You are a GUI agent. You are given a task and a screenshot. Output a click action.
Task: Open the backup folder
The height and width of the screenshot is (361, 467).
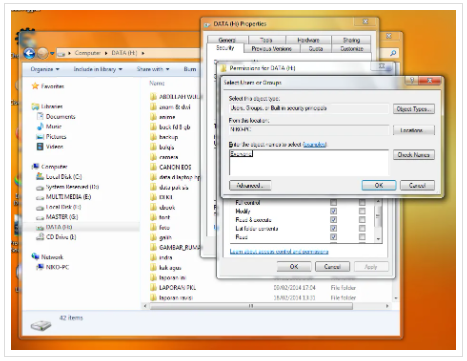[x=164, y=137]
